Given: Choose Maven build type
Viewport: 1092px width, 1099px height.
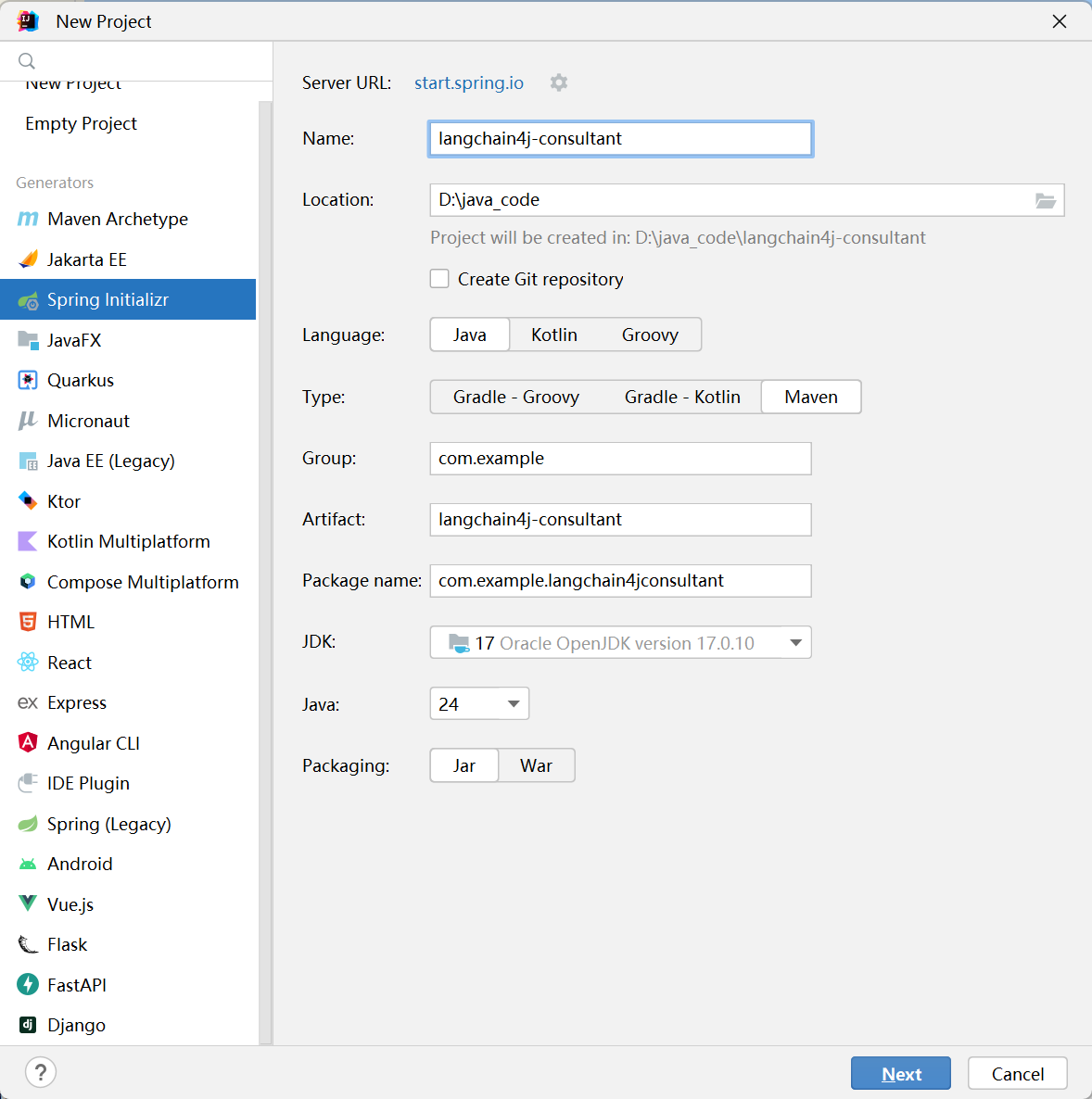Looking at the screenshot, I should click(x=811, y=398).
